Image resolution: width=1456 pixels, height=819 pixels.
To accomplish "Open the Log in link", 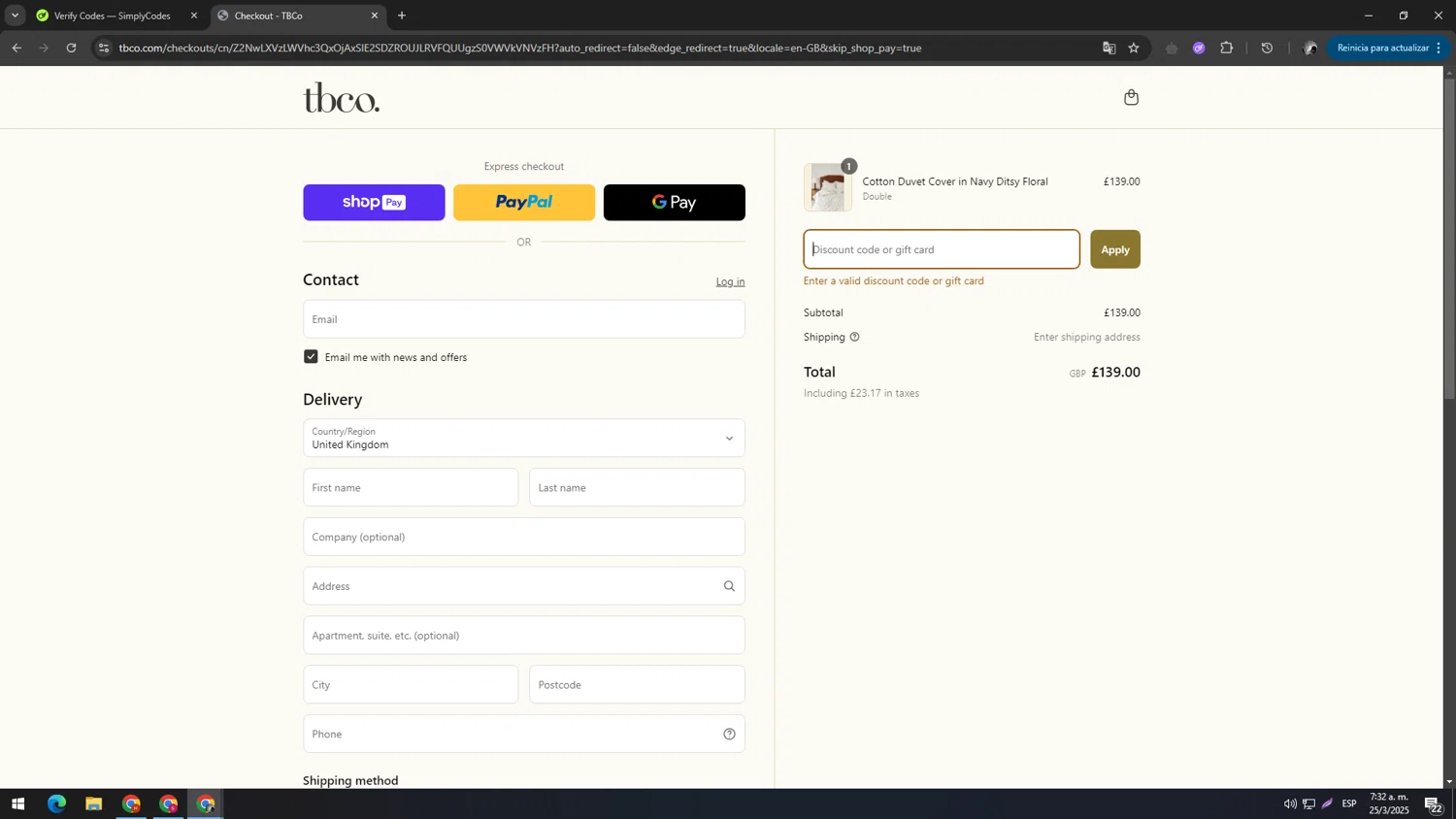I will 730,281.
